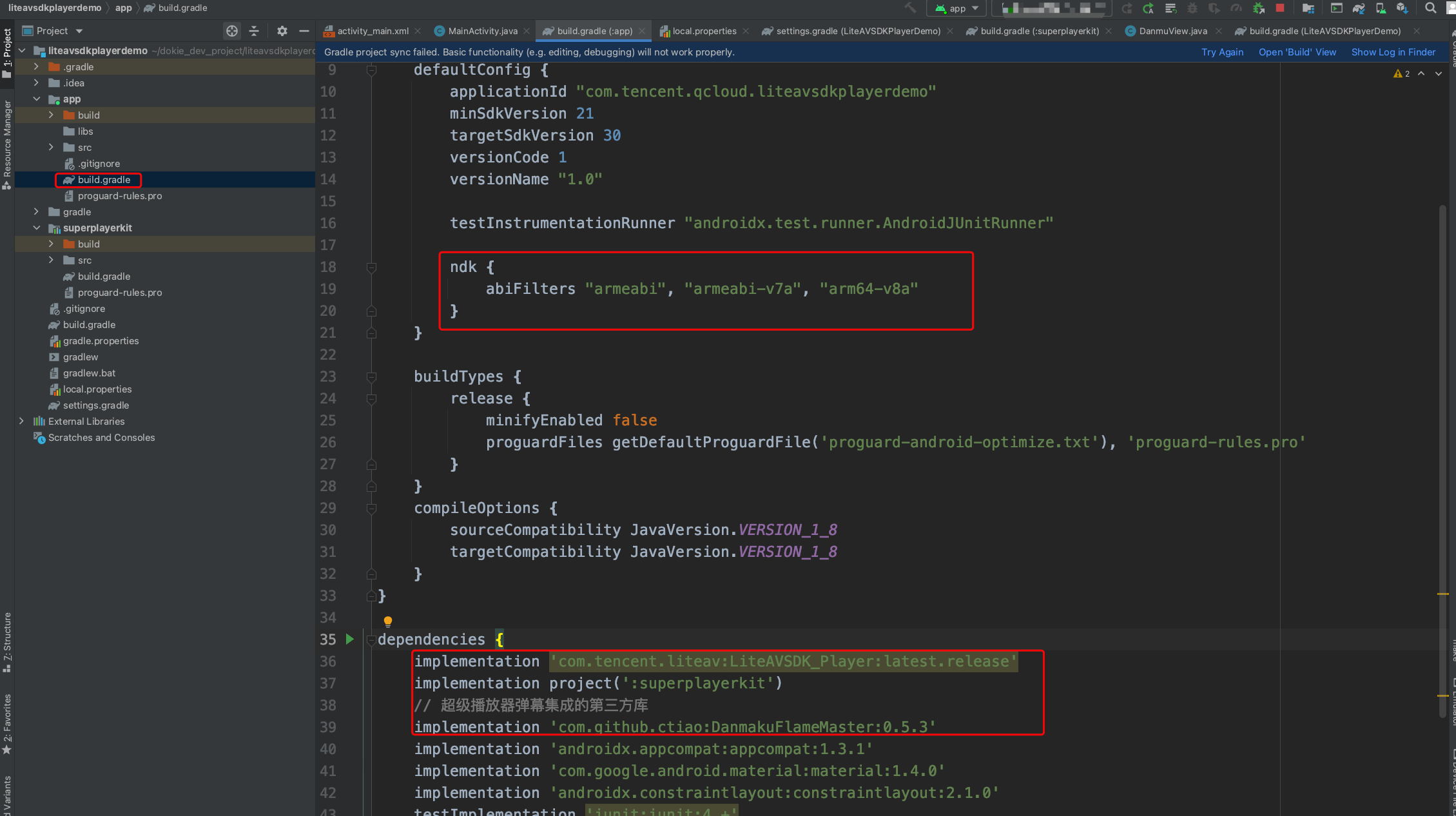
Task: Click Attach Debugger to Android Process icon
Action: pos(1258,8)
